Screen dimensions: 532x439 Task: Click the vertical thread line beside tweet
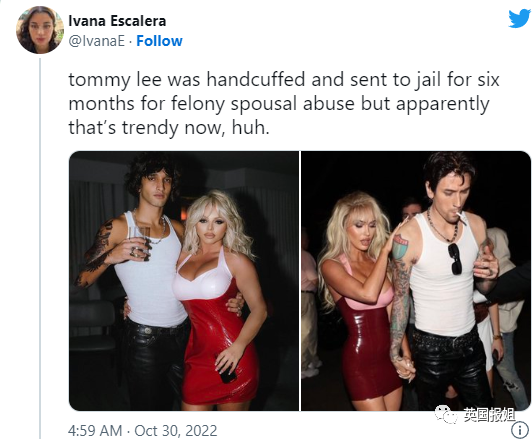40,248
